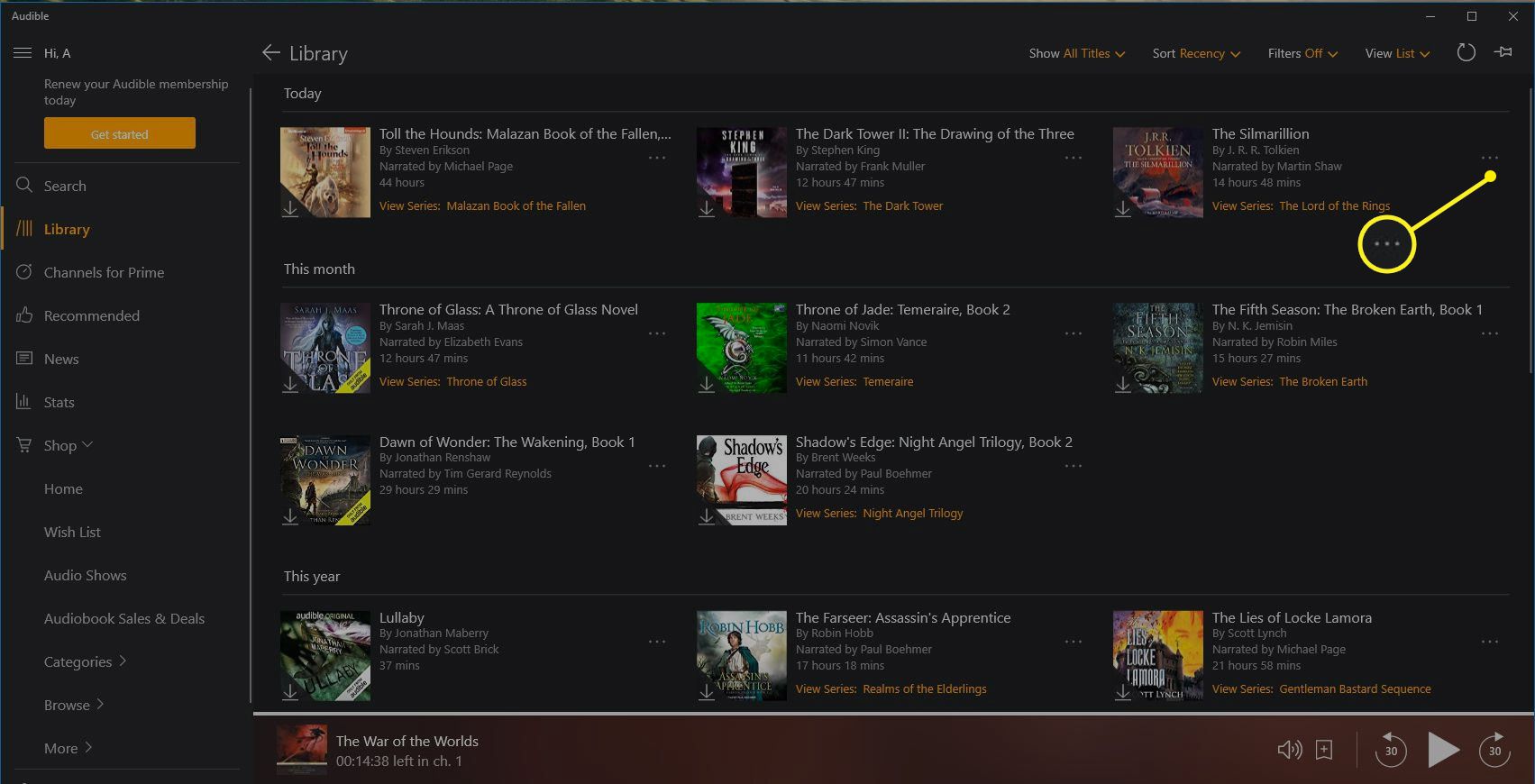Play The War of the Worlds

[x=1443, y=750]
